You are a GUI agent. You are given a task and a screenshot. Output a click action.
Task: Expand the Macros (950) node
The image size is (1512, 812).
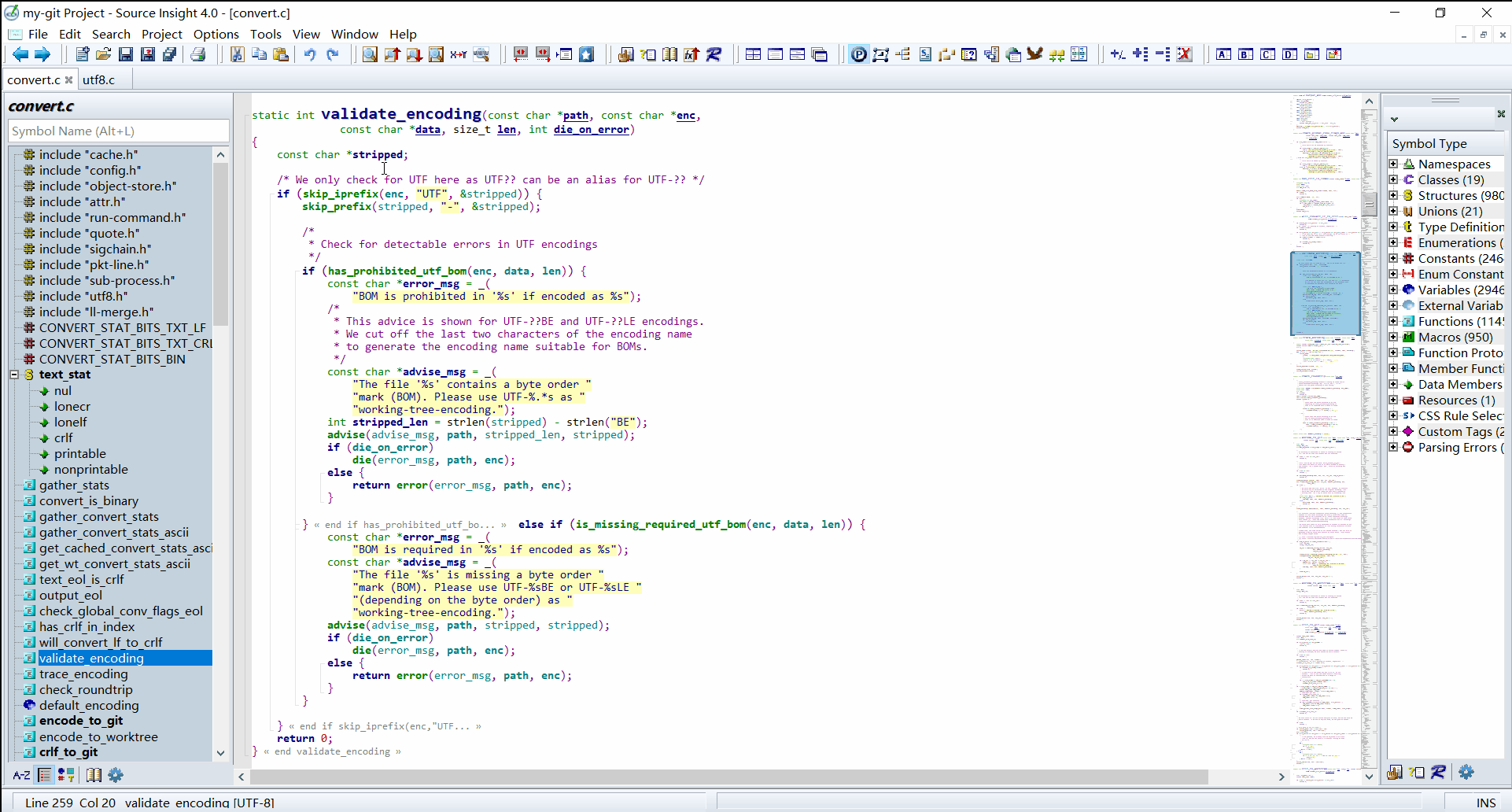click(x=1393, y=337)
